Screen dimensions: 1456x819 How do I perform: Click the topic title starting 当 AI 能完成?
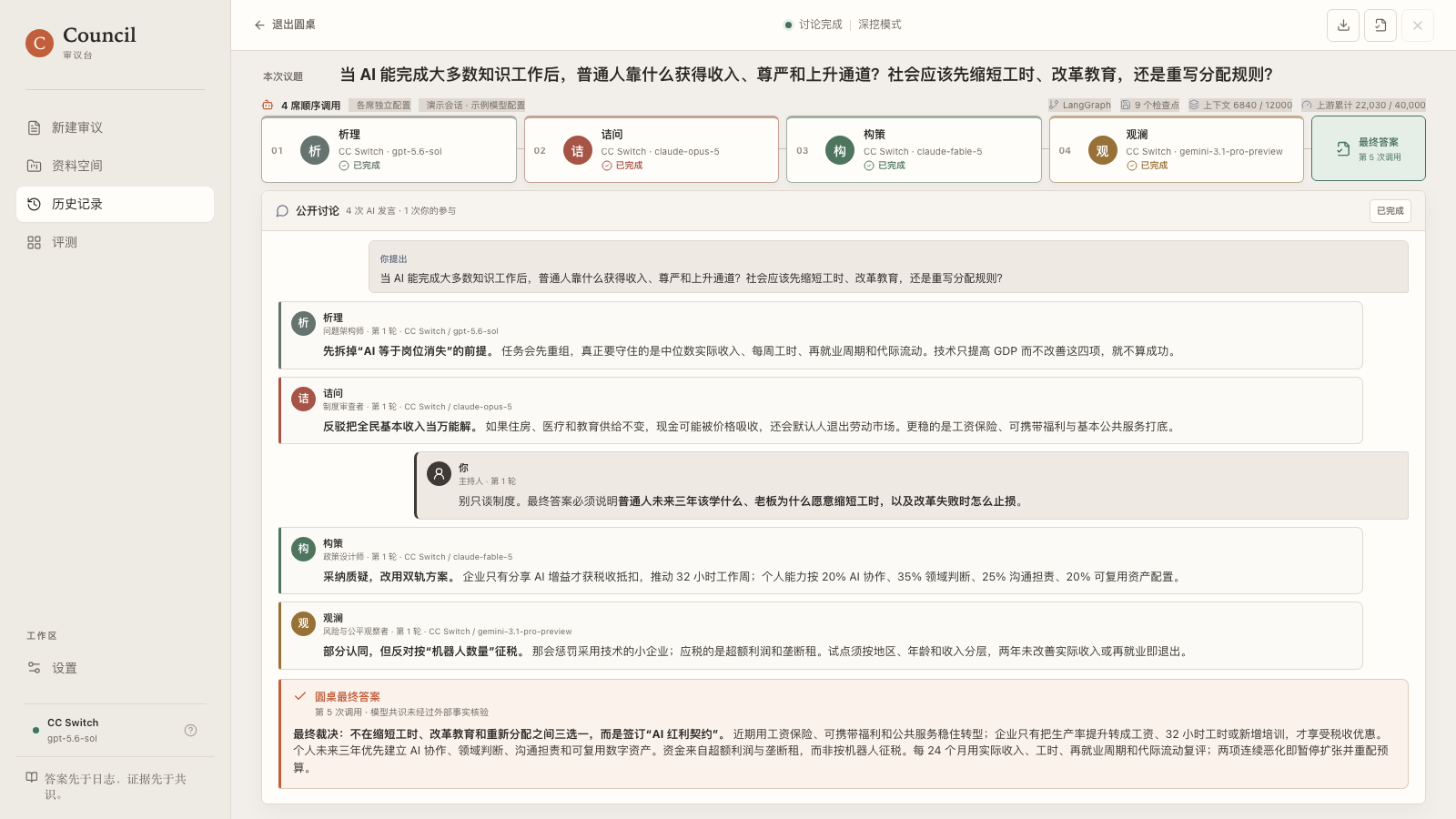(806, 75)
